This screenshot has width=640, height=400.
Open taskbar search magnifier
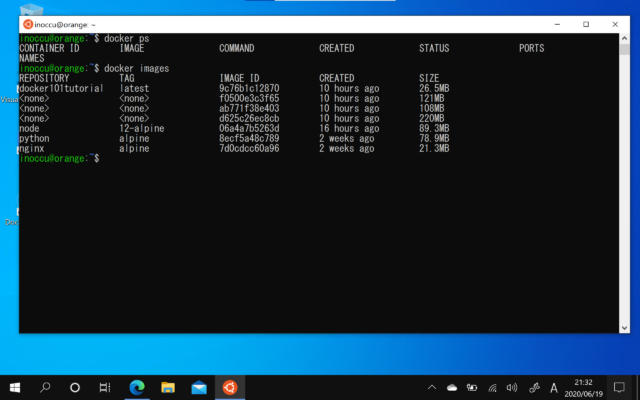45,387
